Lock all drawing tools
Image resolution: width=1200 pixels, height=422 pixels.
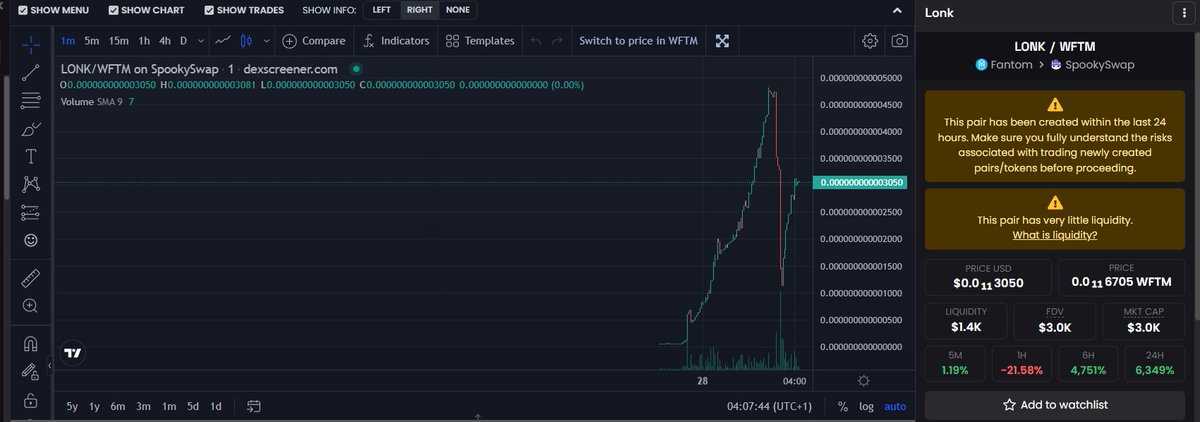point(31,400)
